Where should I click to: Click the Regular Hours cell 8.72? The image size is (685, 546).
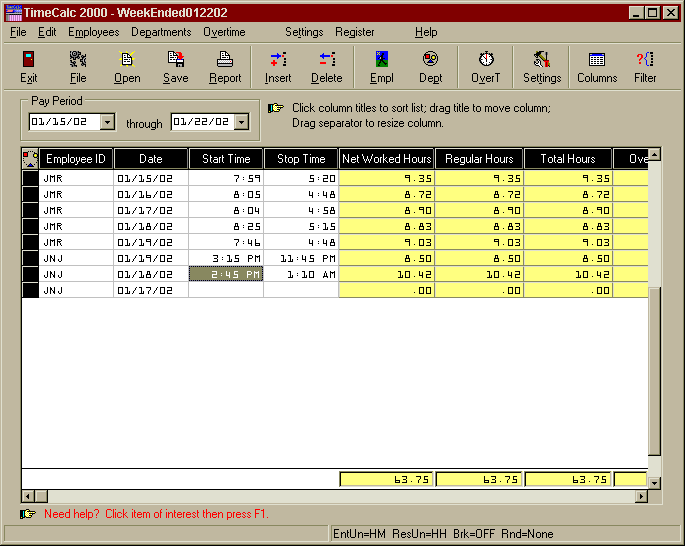coord(479,194)
